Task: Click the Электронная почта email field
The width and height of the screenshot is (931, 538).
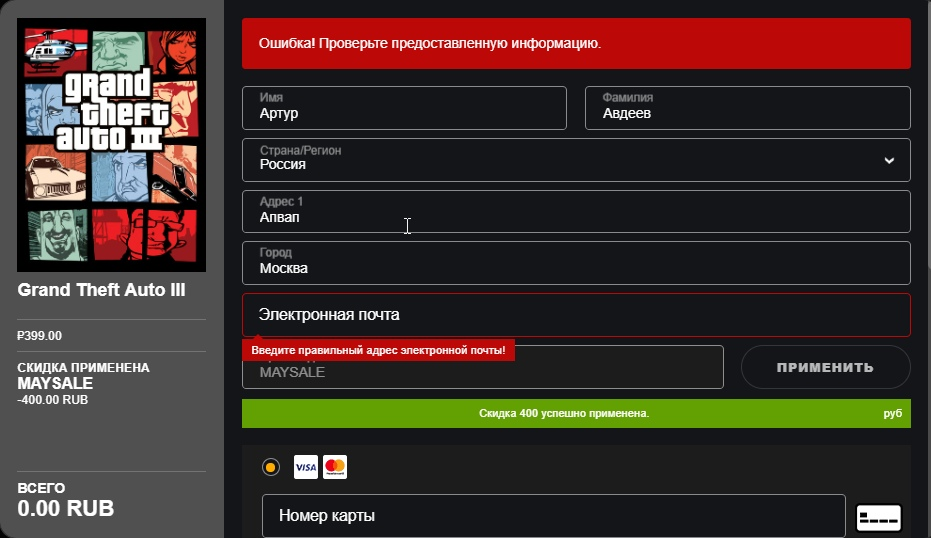Action: (576, 315)
